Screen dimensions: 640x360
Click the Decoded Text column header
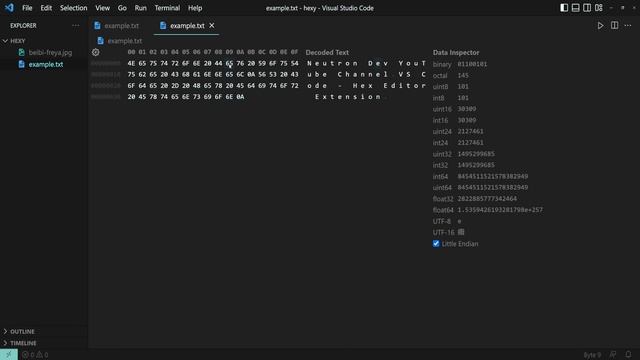click(327, 52)
